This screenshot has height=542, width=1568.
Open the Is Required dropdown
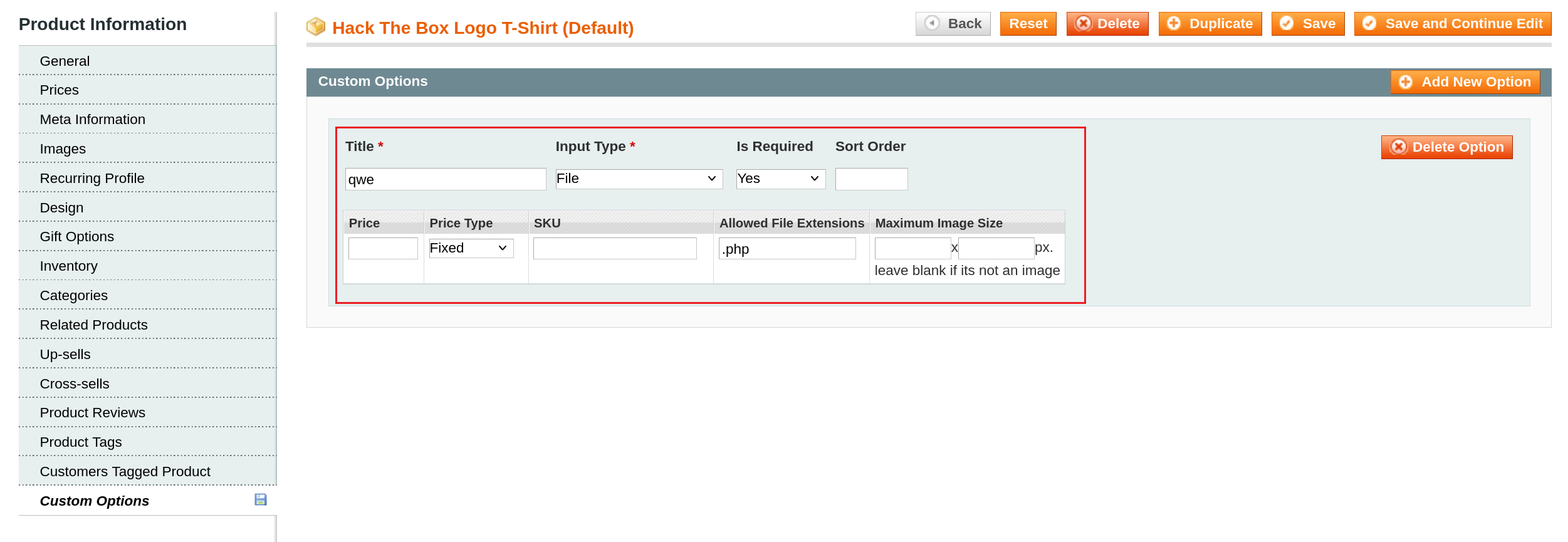pos(781,179)
